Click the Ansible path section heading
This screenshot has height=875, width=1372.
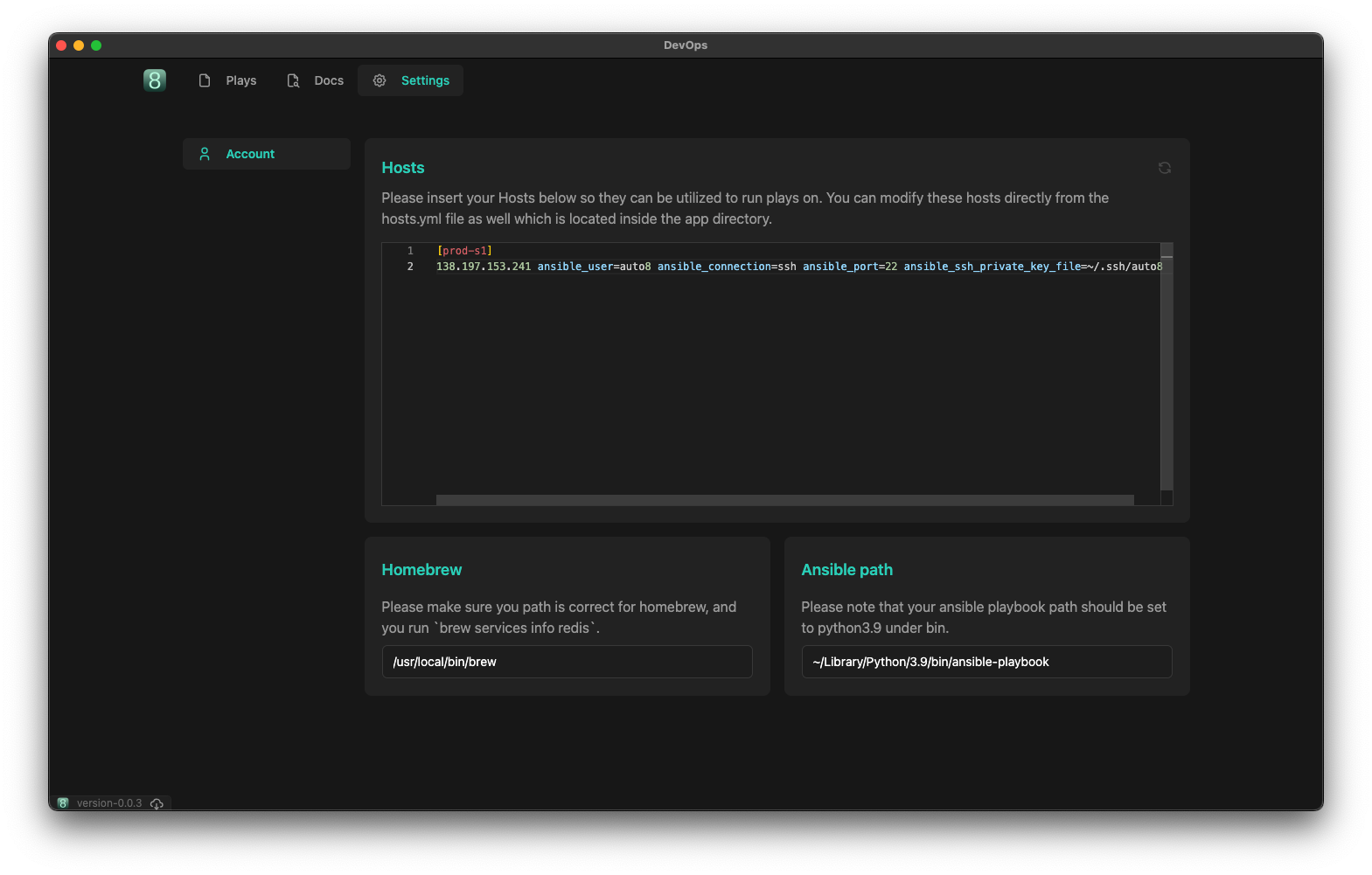tap(847, 570)
